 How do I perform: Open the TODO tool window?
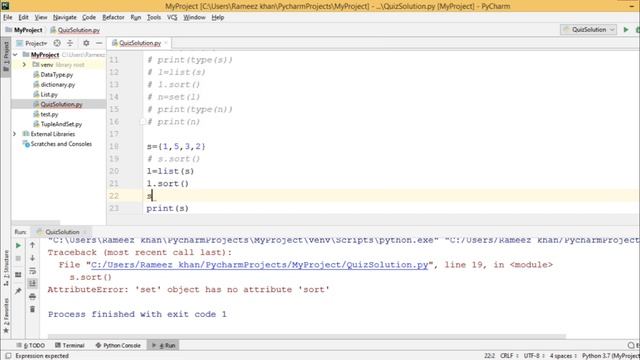coord(31,345)
